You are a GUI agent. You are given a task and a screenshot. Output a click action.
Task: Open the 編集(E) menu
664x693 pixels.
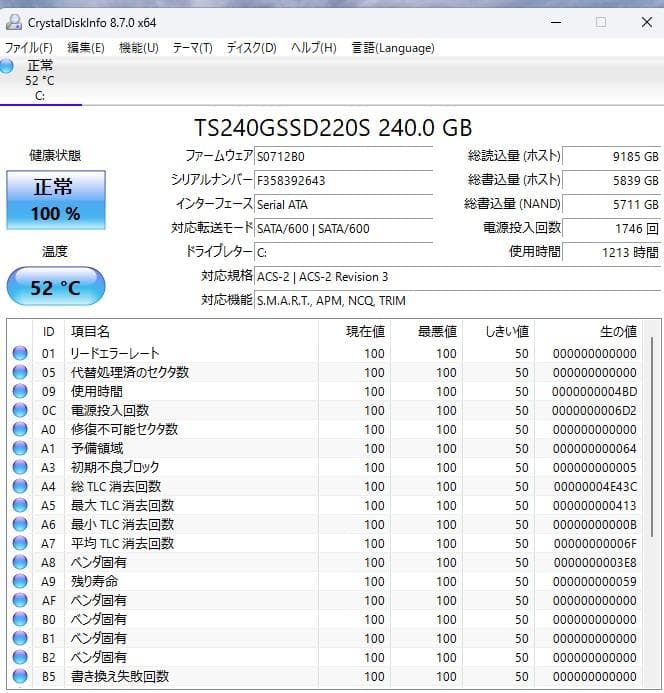86,48
